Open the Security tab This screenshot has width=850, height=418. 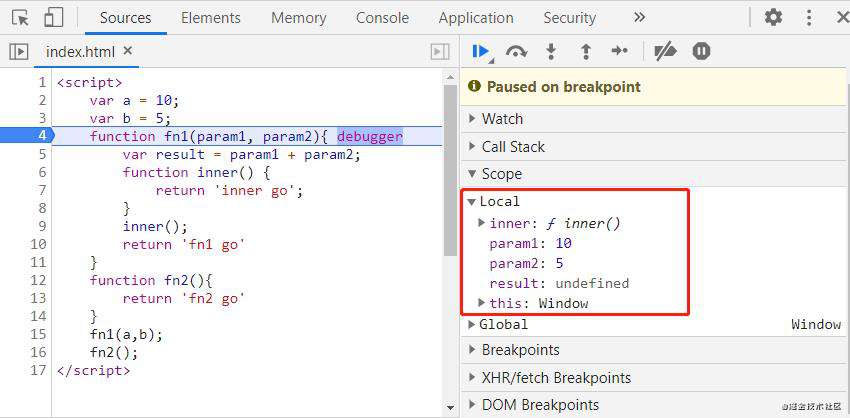click(x=570, y=18)
